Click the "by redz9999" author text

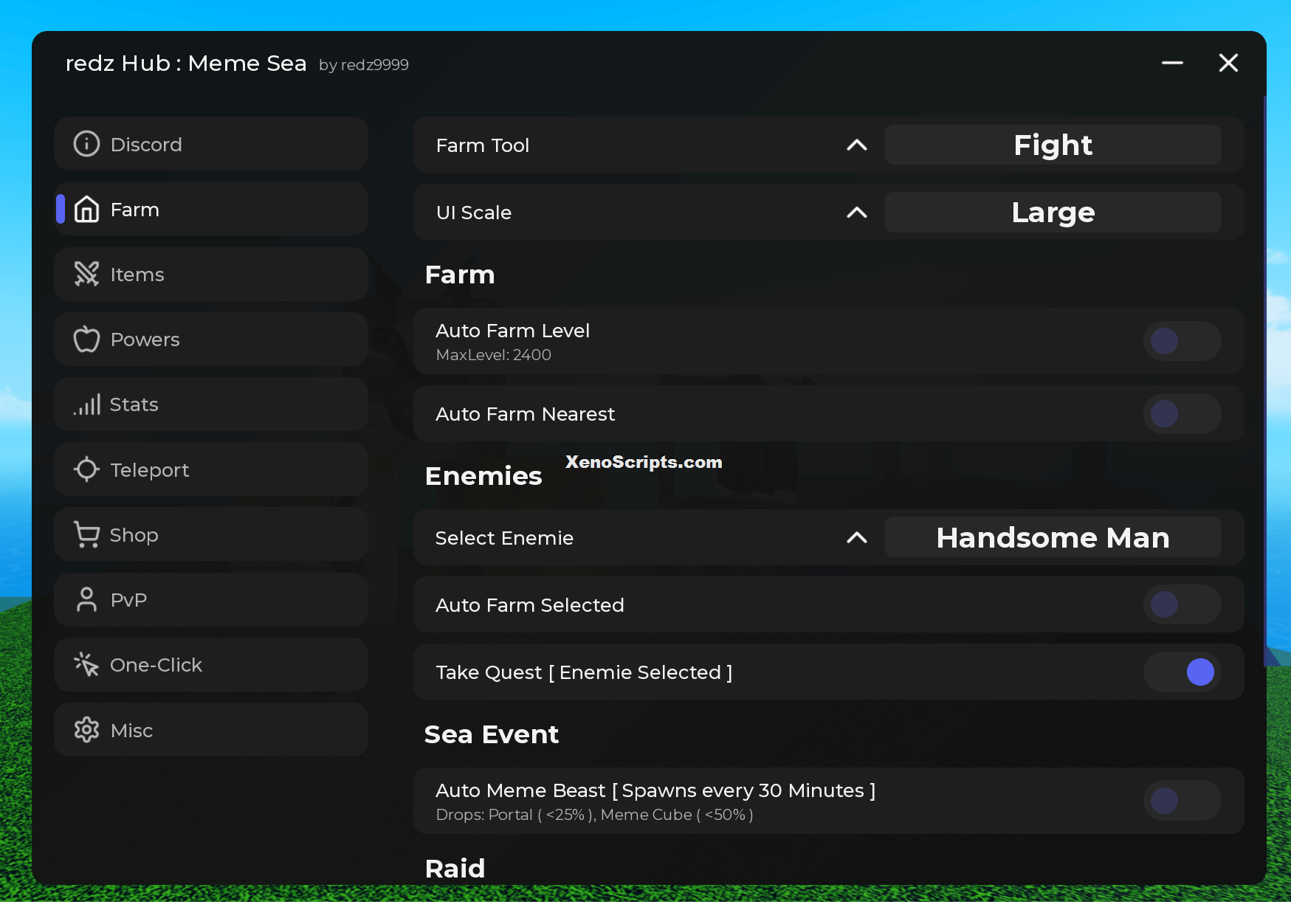pos(363,65)
